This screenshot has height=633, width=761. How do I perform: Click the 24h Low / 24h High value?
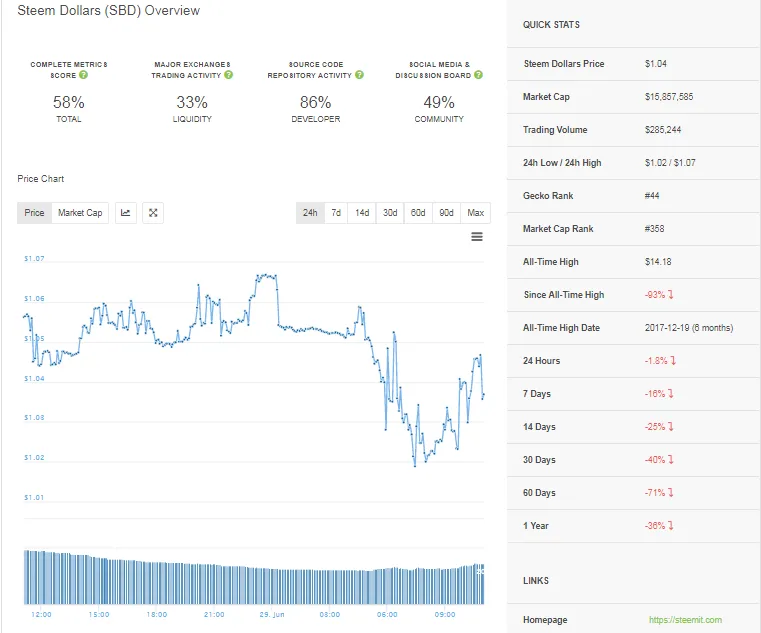point(670,163)
